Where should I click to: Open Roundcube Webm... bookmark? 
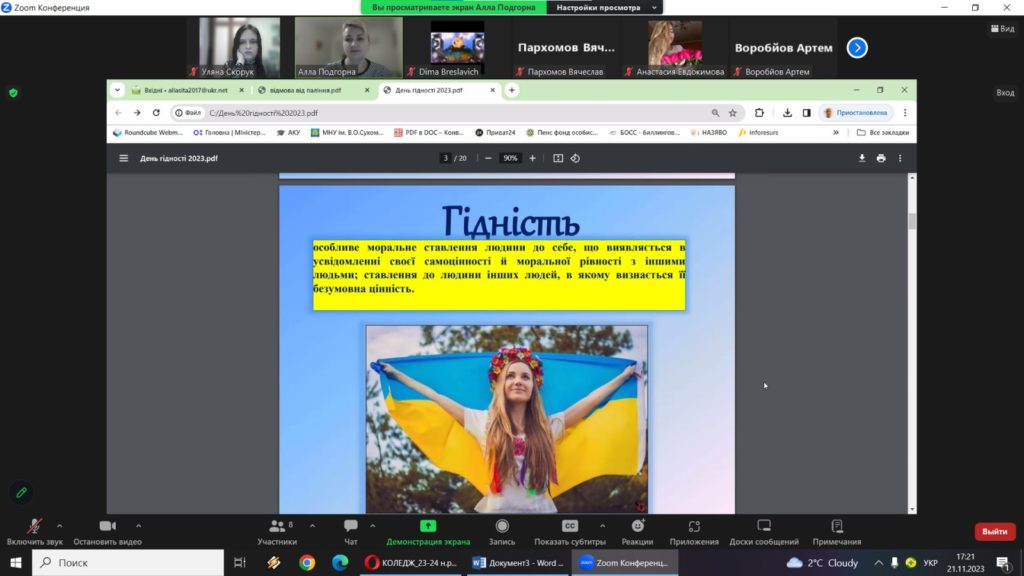pos(148,133)
